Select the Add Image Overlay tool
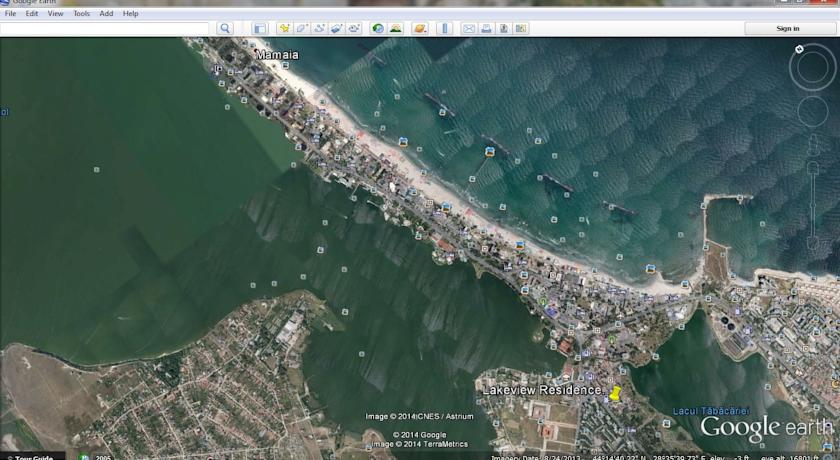 (336, 28)
